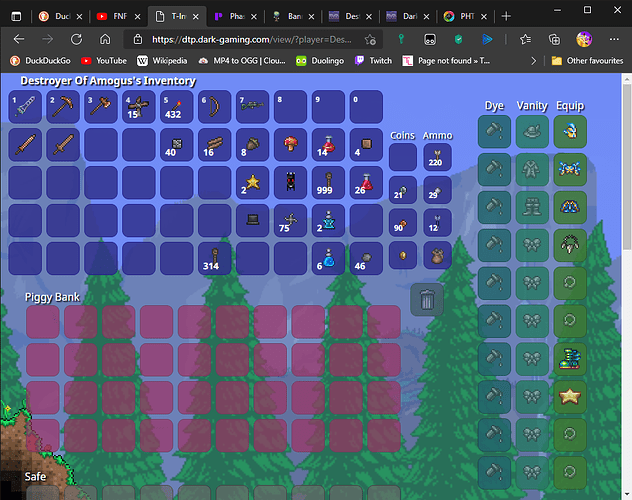Select the stone stack showing 46
Viewport: 632px width, 500px height.
point(366,258)
